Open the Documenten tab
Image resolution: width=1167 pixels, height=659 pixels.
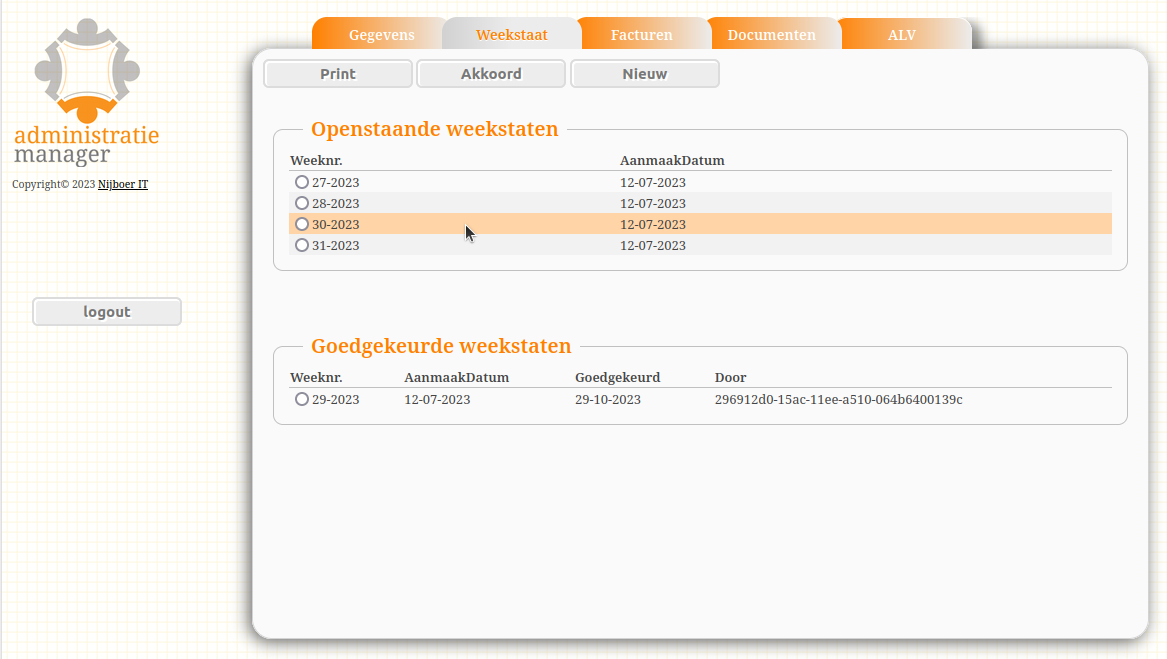[771, 35]
